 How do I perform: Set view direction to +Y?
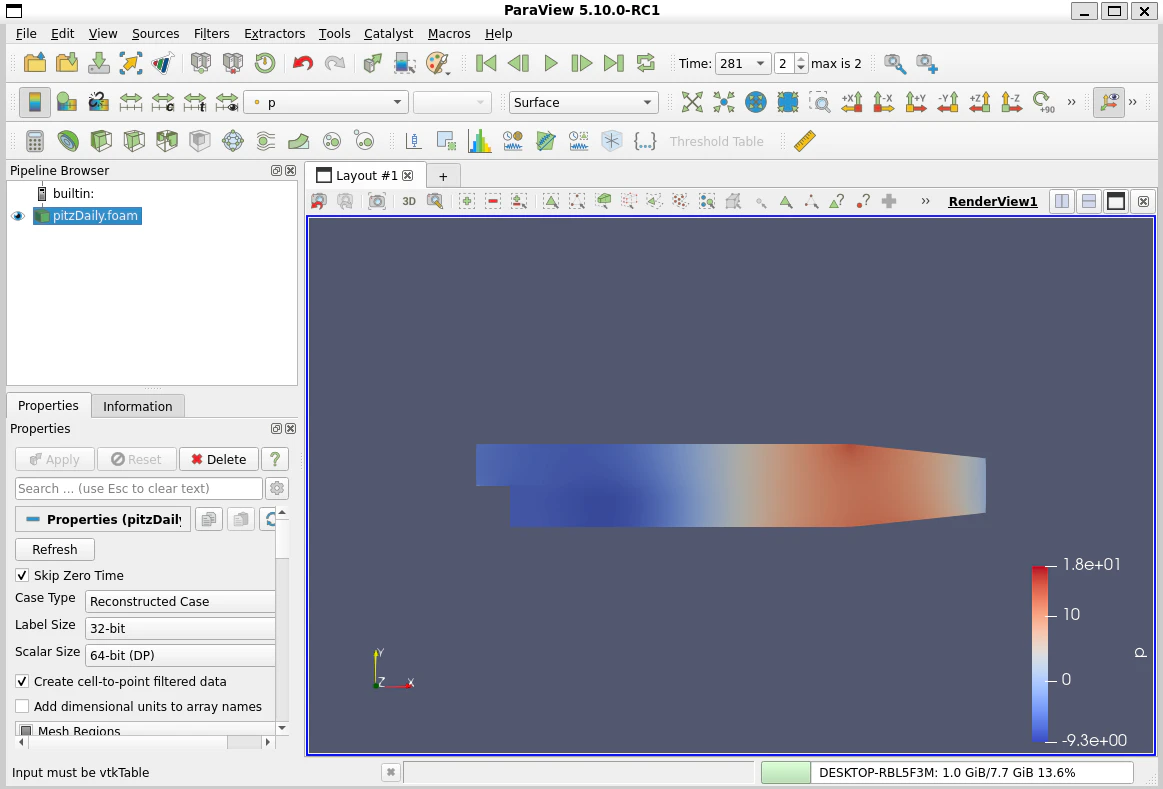point(915,102)
